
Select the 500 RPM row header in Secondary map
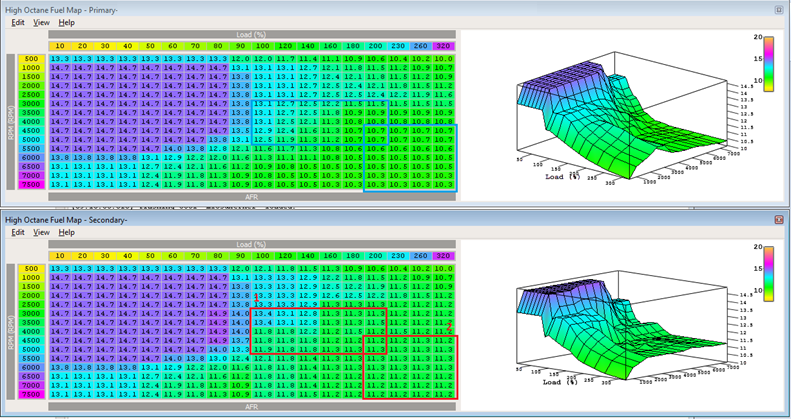pyautogui.click(x=31, y=269)
